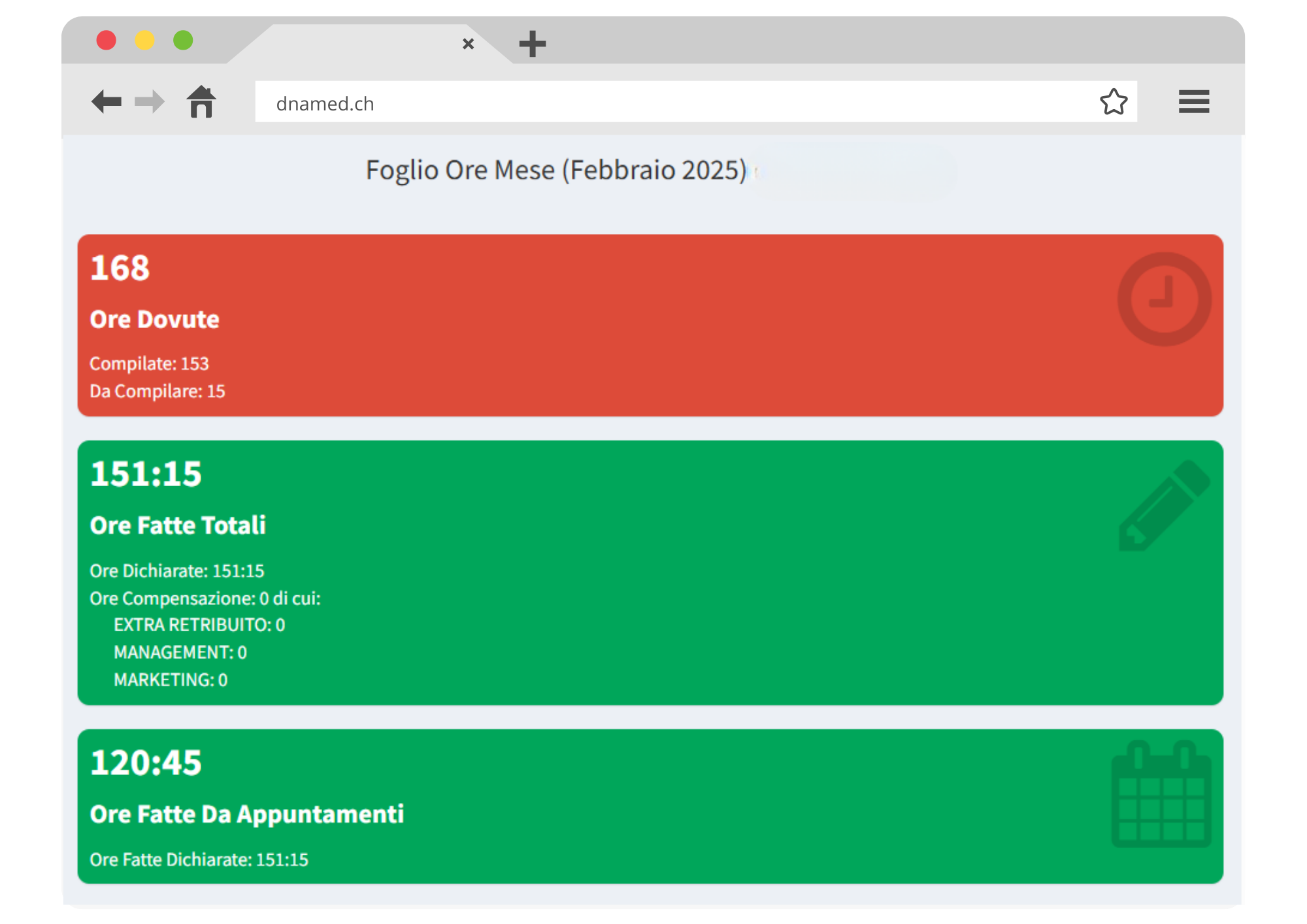This screenshot has height=924, width=1307.
Task: Click the 168 hours value
Action: pos(120,268)
